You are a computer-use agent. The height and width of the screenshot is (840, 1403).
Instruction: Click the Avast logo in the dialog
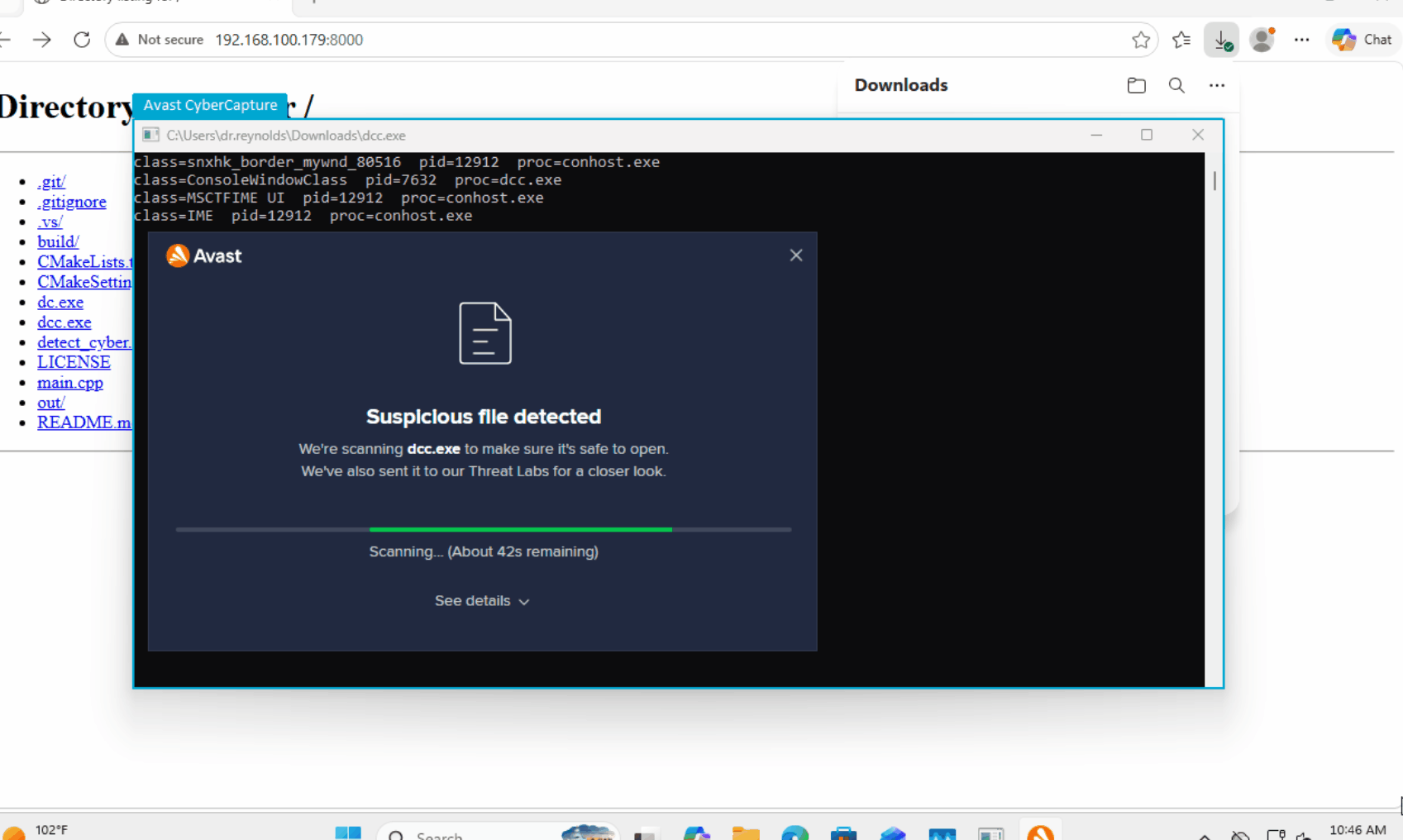203,256
